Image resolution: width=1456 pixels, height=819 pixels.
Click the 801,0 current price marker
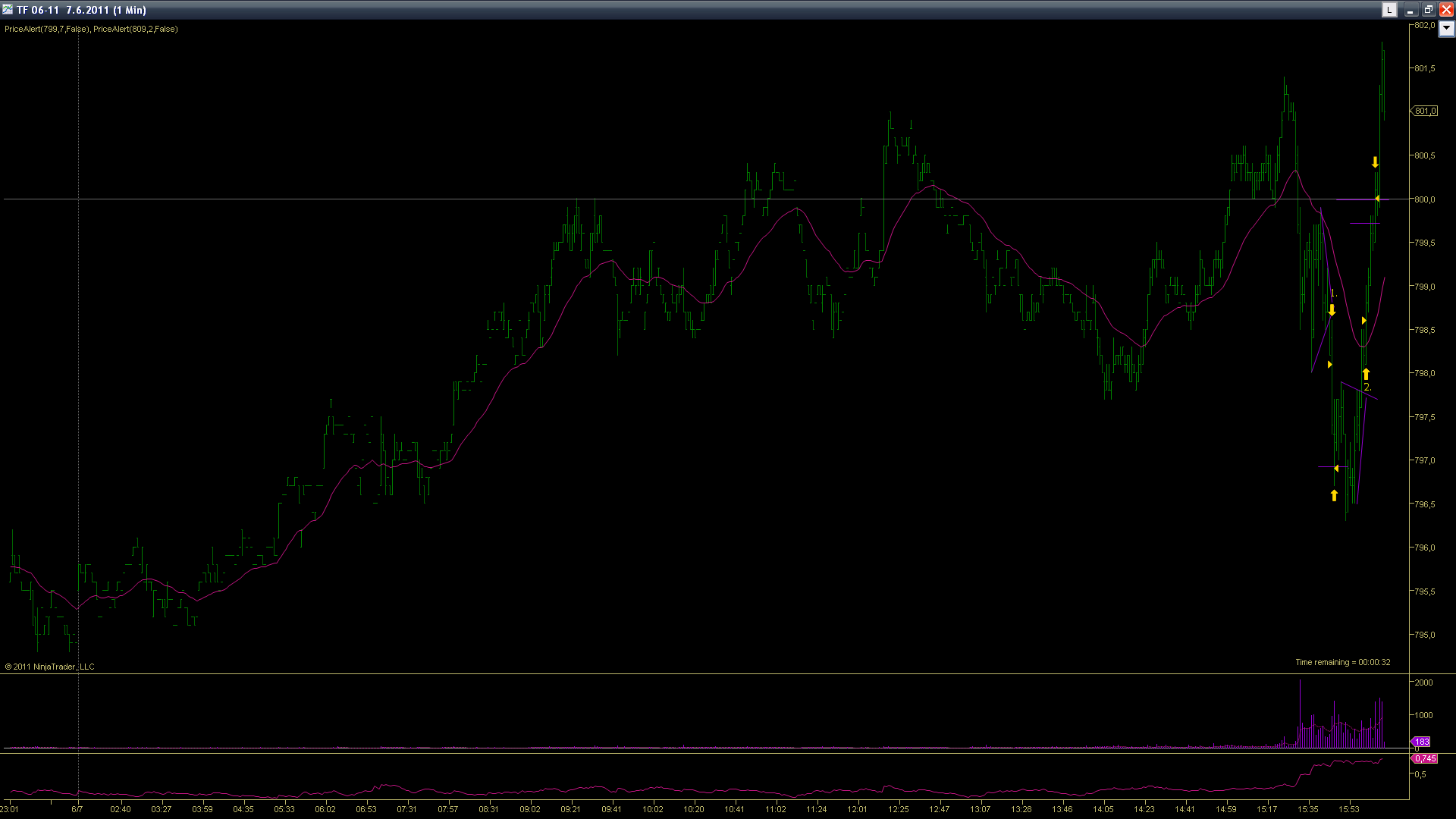(1424, 111)
